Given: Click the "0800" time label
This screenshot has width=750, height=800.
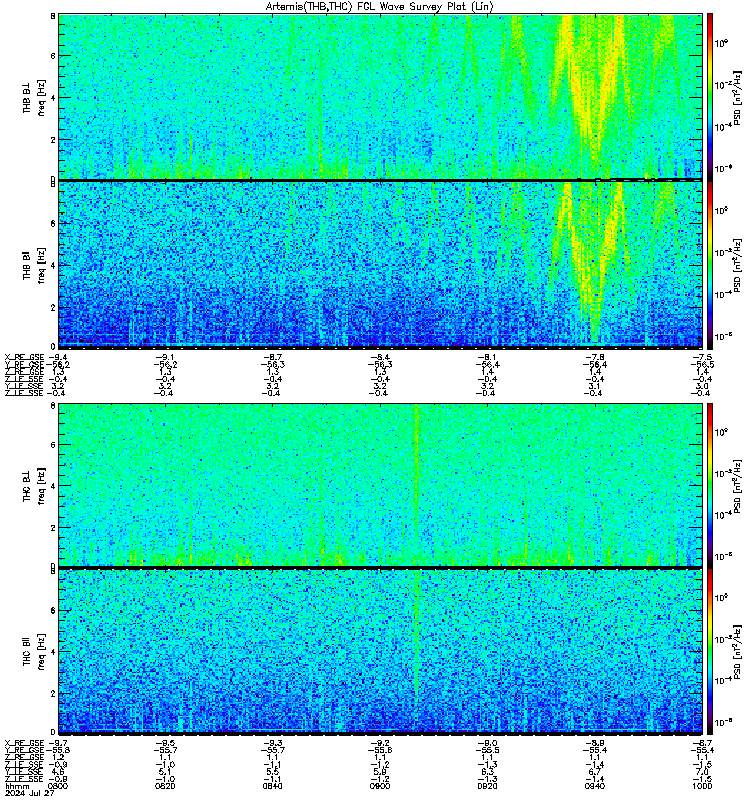Looking at the screenshot, I should [x=58, y=786].
